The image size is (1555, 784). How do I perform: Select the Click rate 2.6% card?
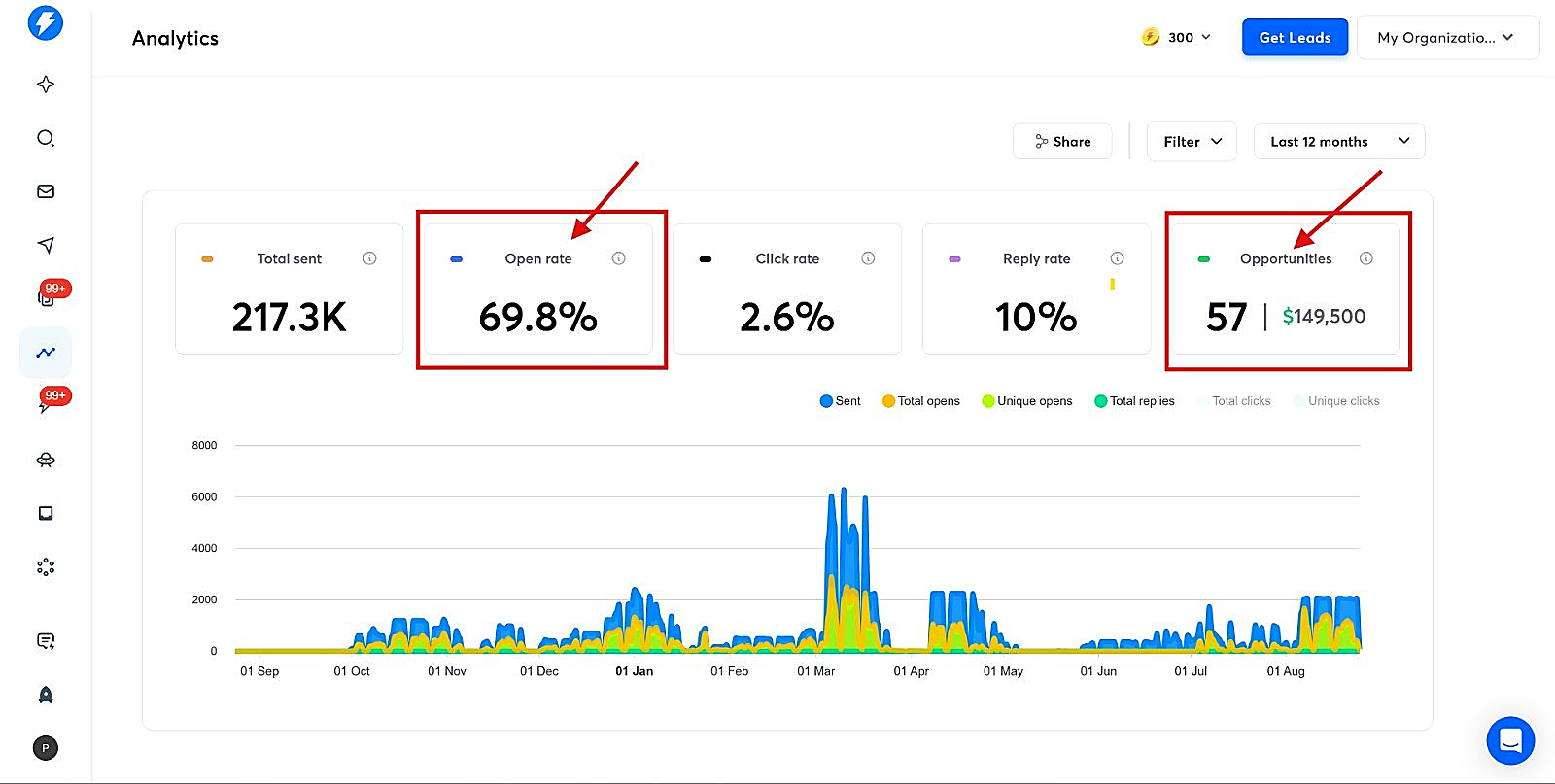[787, 289]
